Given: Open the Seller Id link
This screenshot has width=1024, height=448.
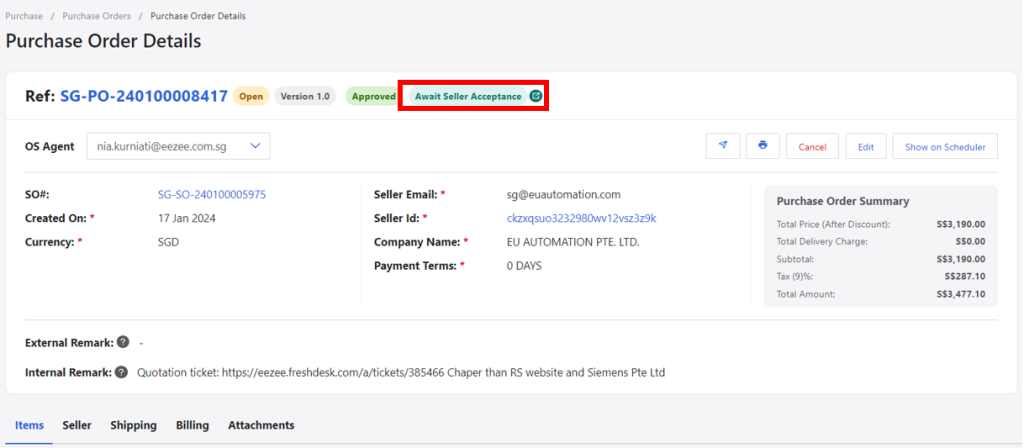Looking at the screenshot, I should coord(581,218).
